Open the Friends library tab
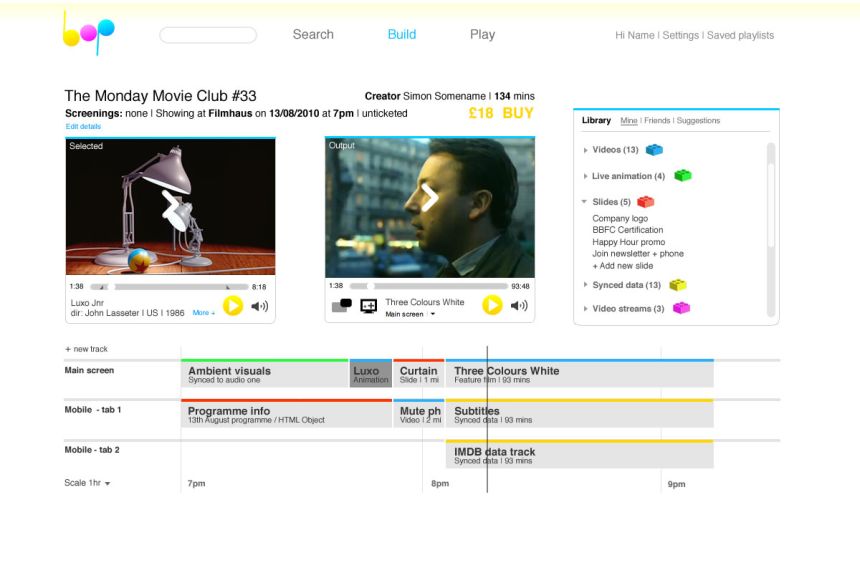Screen dimensions: 860x573 click(x=657, y=121)
